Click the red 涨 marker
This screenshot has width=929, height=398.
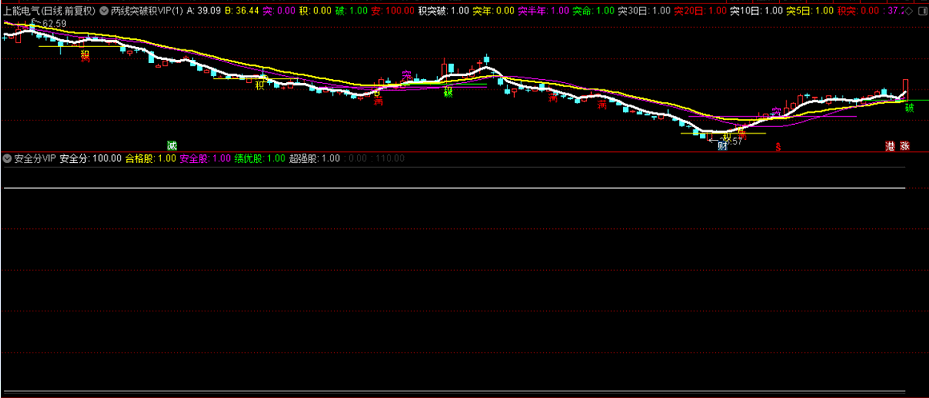pyautogui.click(x=905, y=146)
